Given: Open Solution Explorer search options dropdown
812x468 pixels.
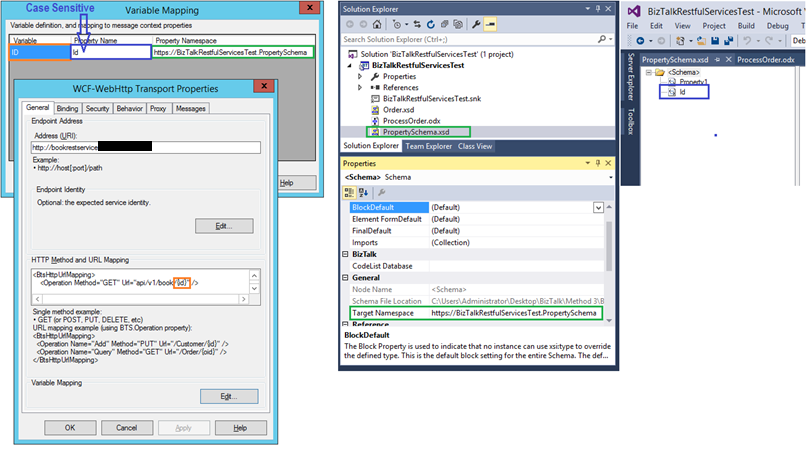Looking at the screenshot, I should tap(611, 39).
